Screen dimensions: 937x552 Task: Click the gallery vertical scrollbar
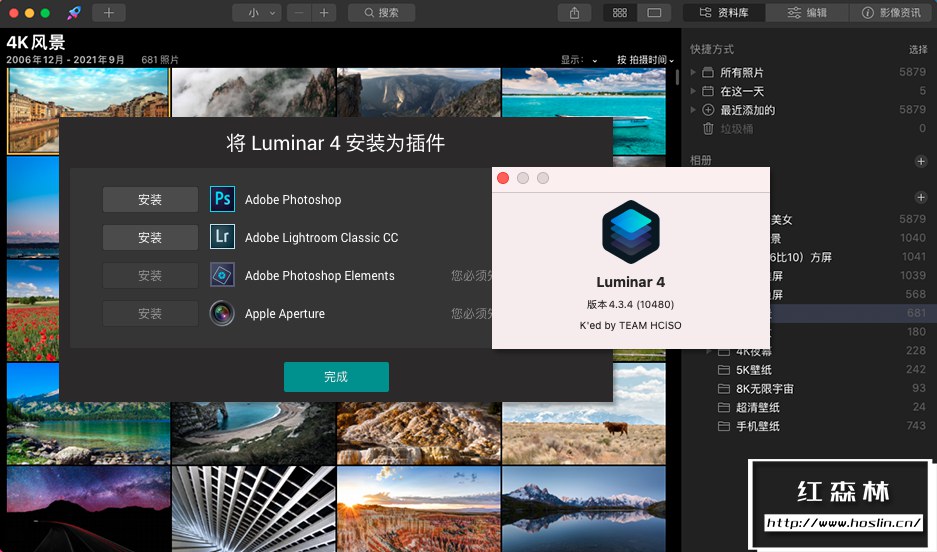point(677,78)
